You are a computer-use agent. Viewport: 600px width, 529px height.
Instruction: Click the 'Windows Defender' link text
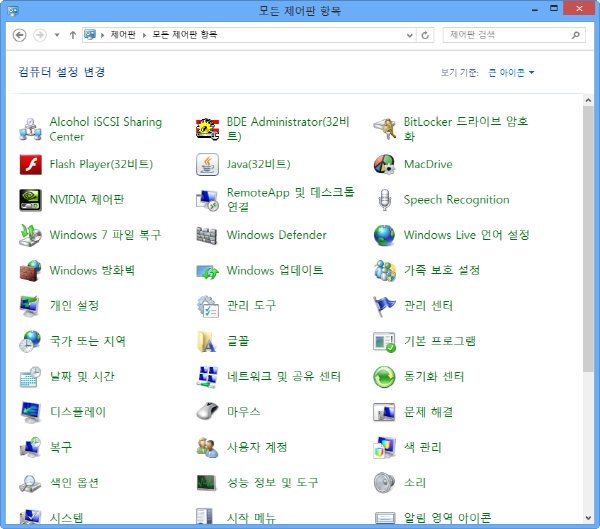click(277, 235)
